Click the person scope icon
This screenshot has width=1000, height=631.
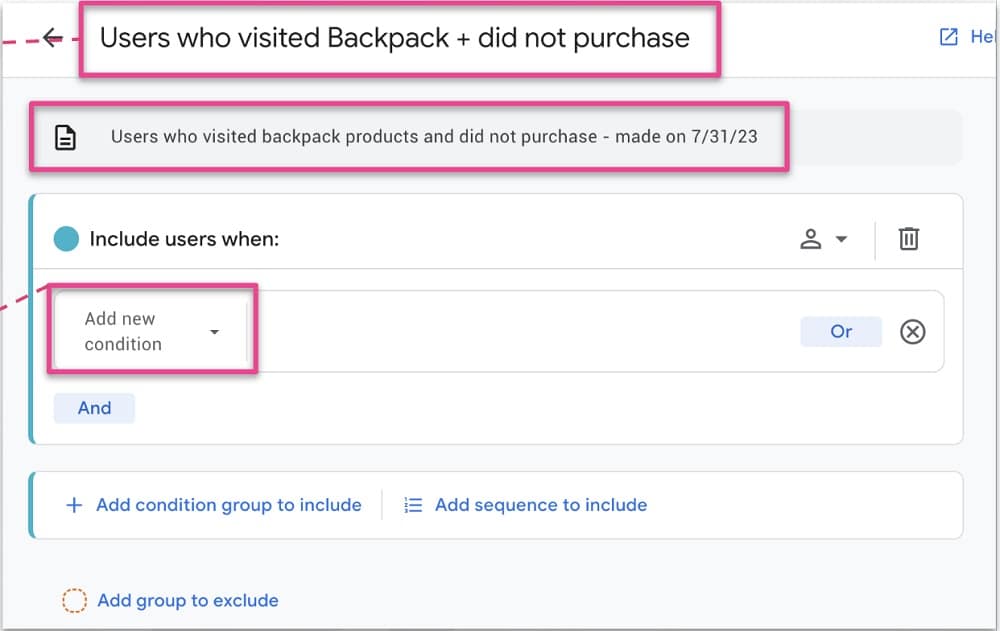pyautogui.click(x=811, y=239)
